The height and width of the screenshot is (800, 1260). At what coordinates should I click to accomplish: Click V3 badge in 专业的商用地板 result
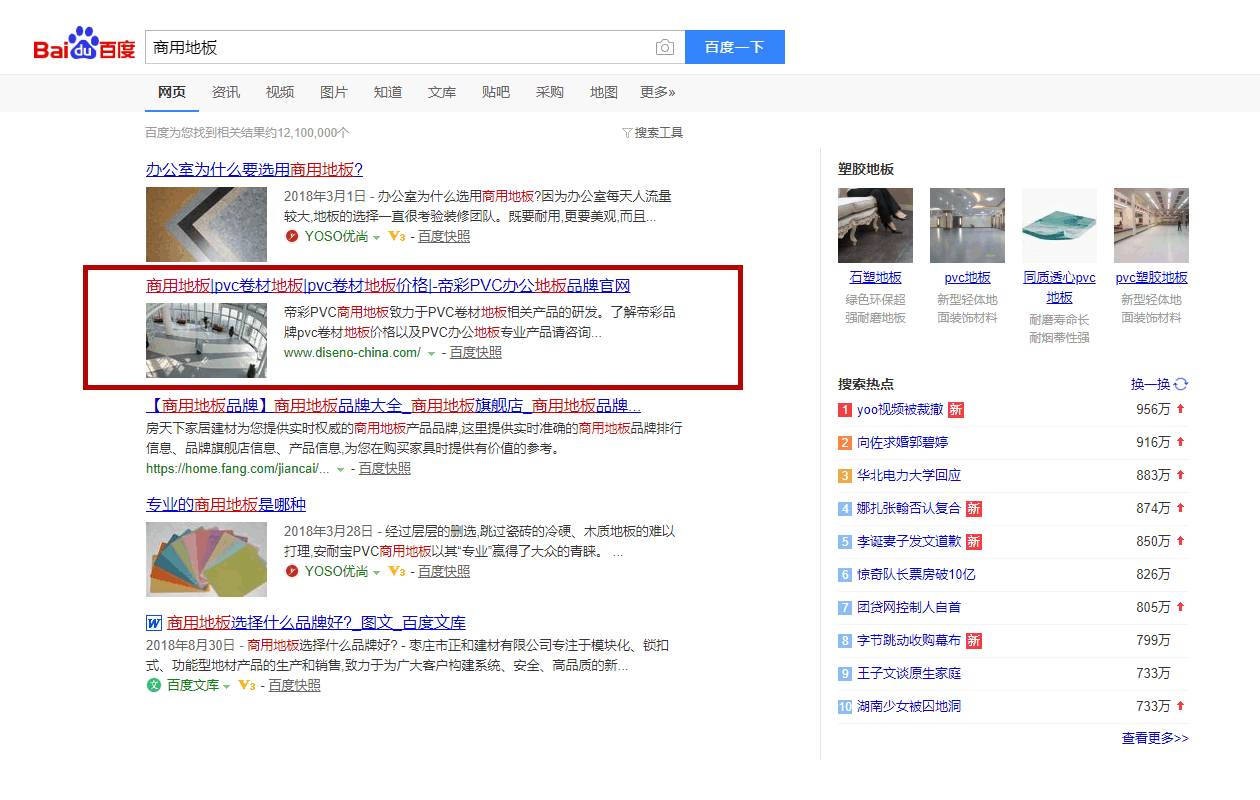396,572
